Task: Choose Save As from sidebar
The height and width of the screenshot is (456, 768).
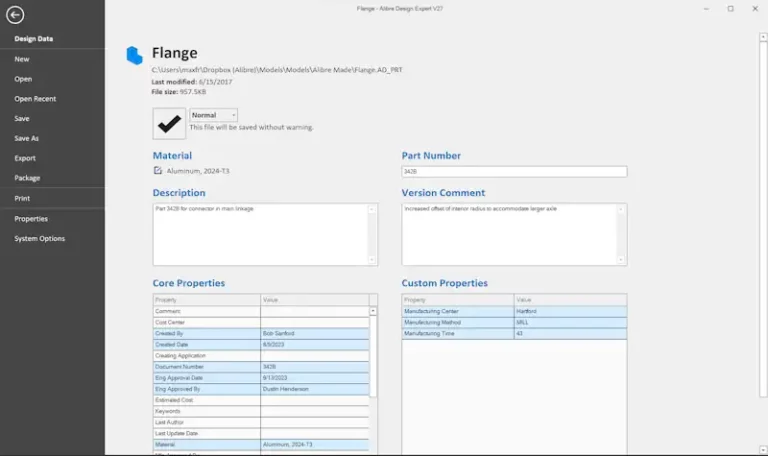Action: (26, 138)
